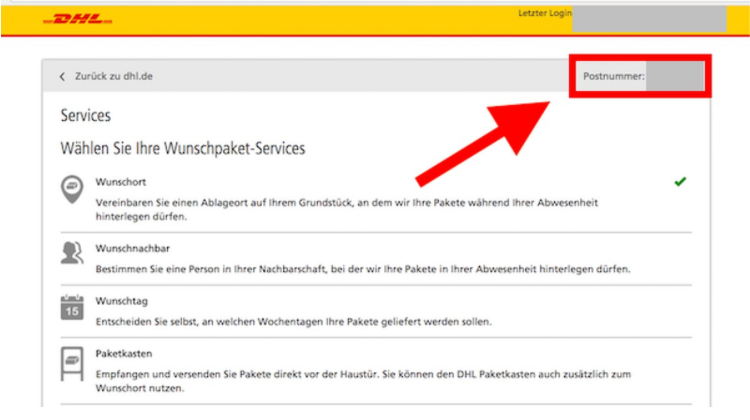
Task: Click the description starting Entscheiden Sie selbst
Action: 293,321
